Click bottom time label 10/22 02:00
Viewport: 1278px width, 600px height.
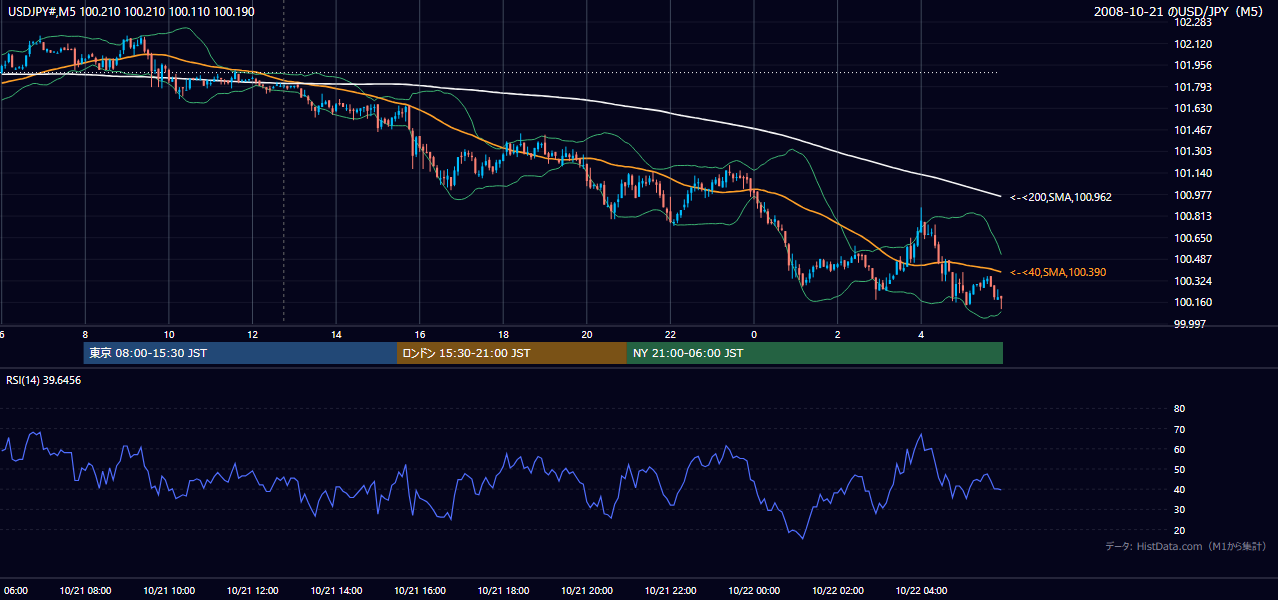(837, 590)
